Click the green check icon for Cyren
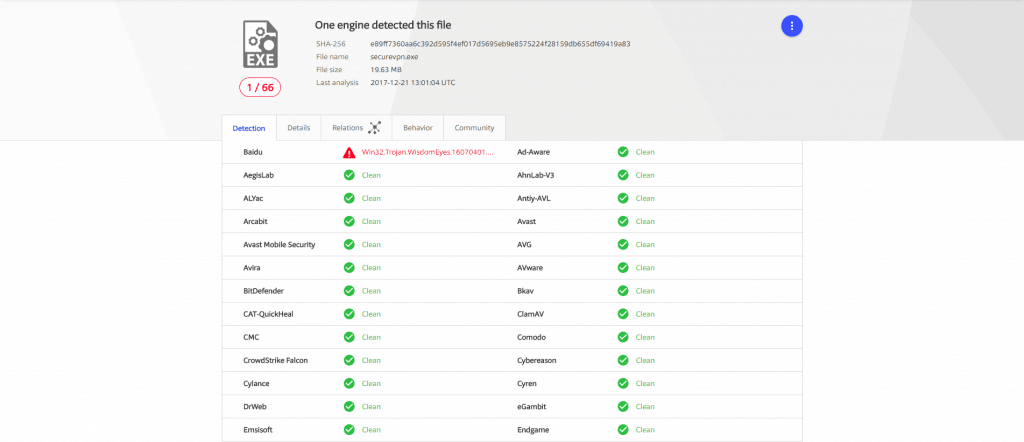This screenshot has height=442, width=1024. pos(623,383)
